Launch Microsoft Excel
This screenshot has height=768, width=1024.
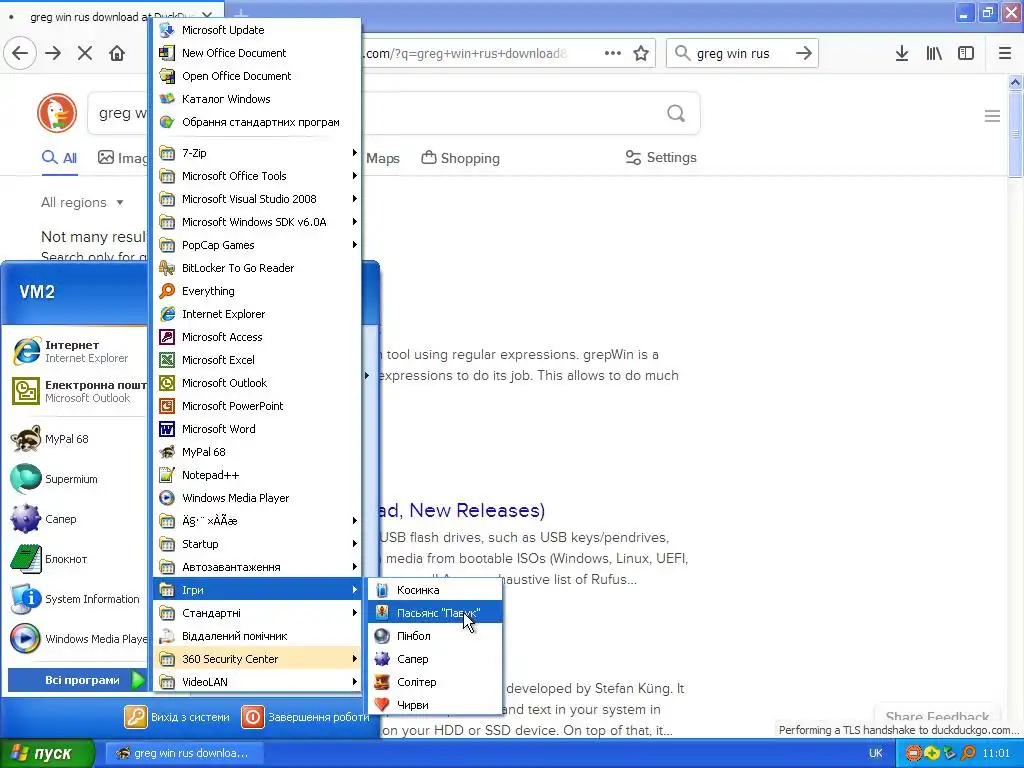pyautogui.click(x=257, y=360)
